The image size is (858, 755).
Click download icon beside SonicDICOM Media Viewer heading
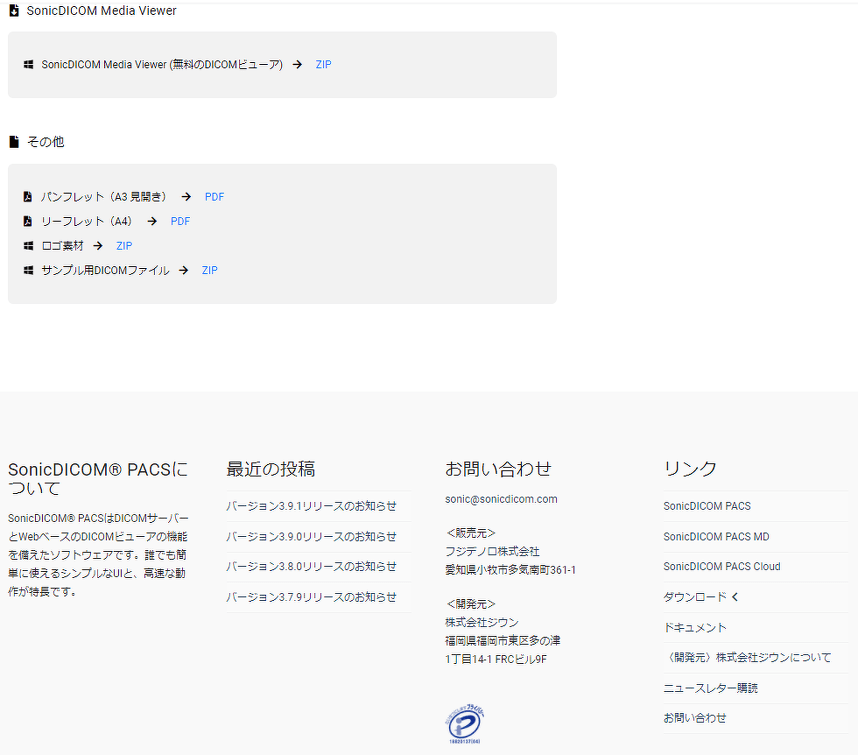(x=14, y=11)
